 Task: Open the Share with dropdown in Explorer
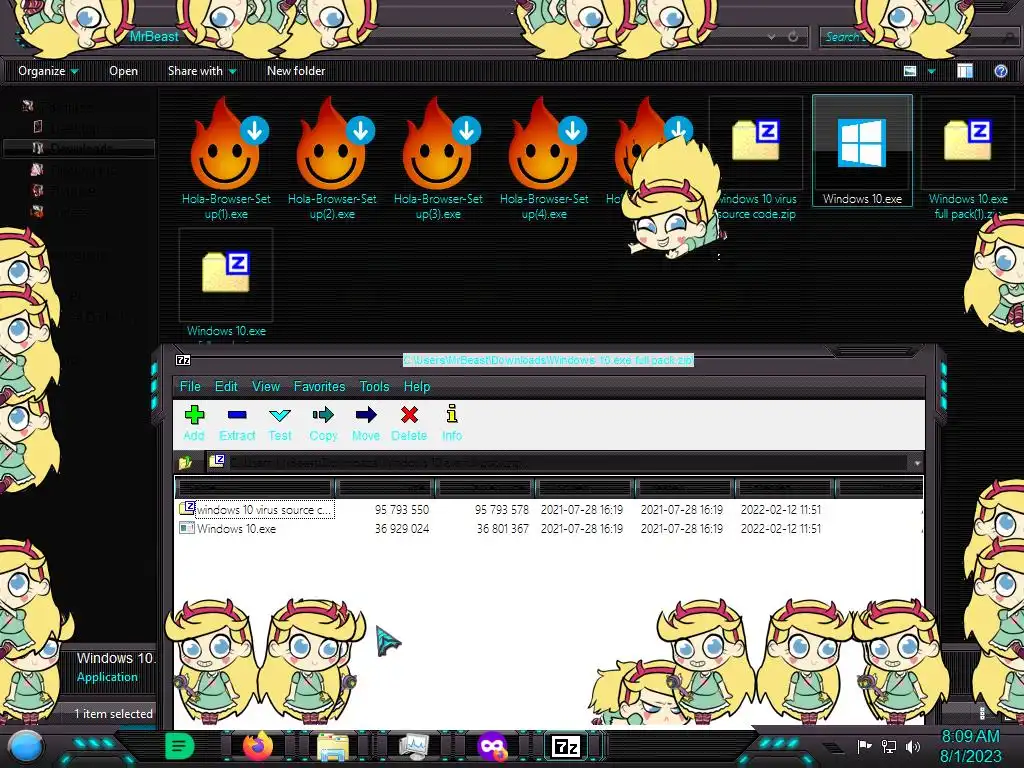(202, 71)
